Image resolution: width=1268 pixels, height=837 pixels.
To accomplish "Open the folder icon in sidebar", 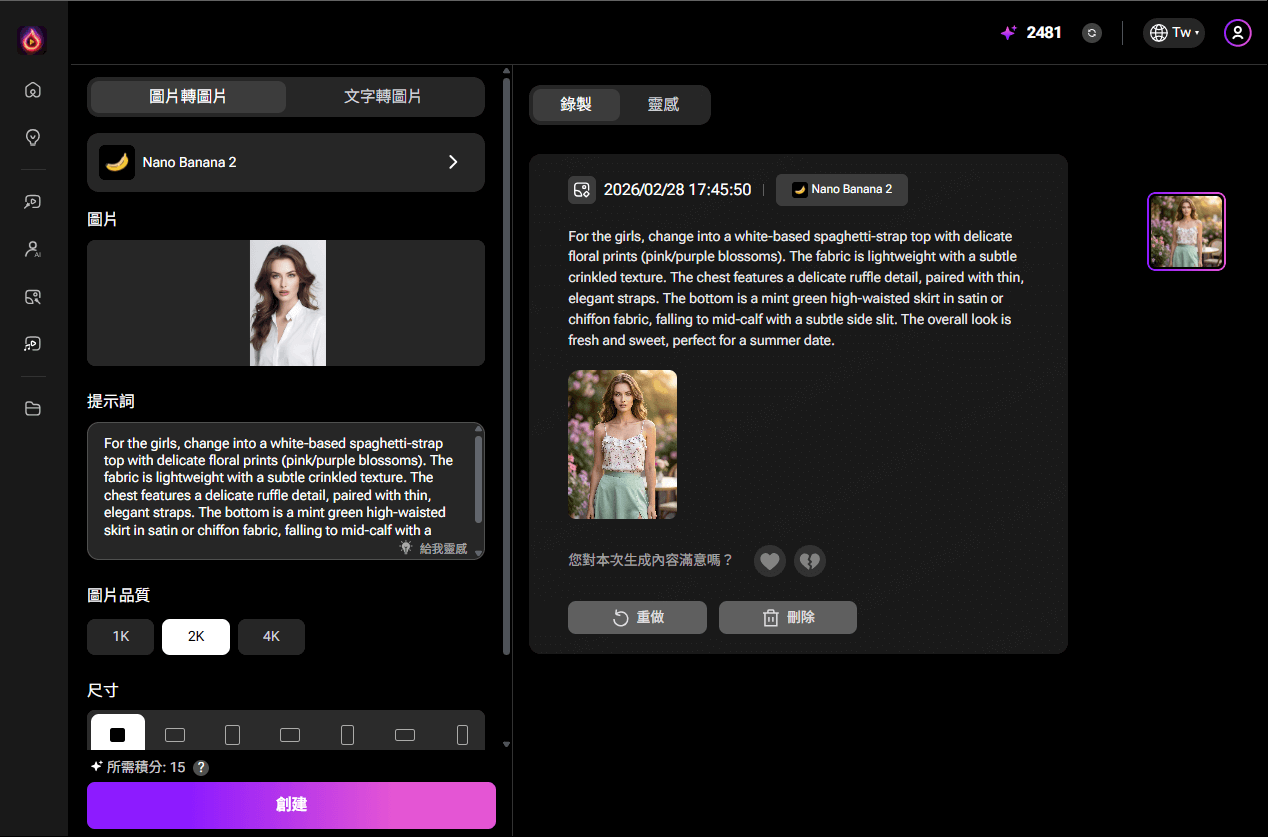I will point(33,408).
